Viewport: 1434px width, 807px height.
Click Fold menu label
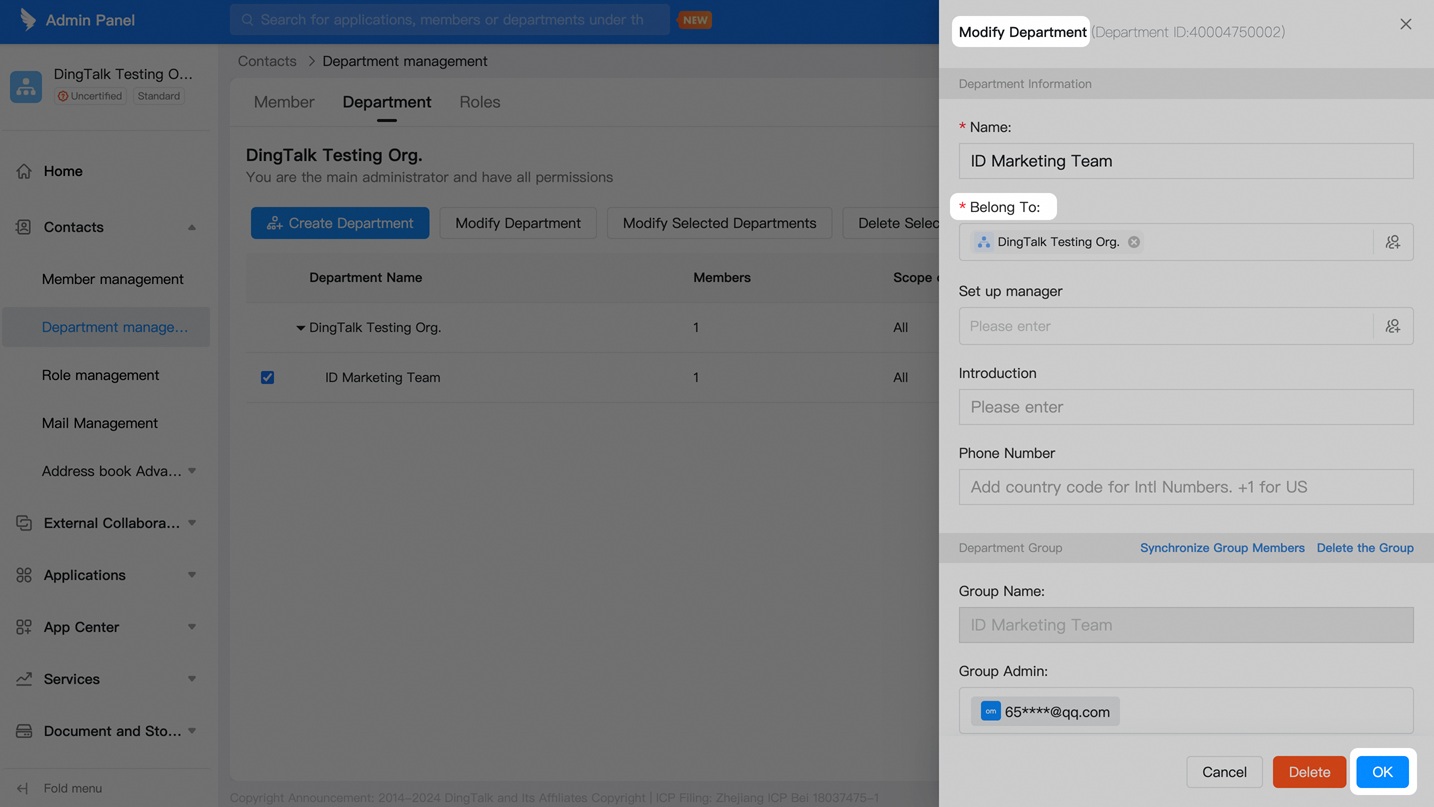(73, 788)
